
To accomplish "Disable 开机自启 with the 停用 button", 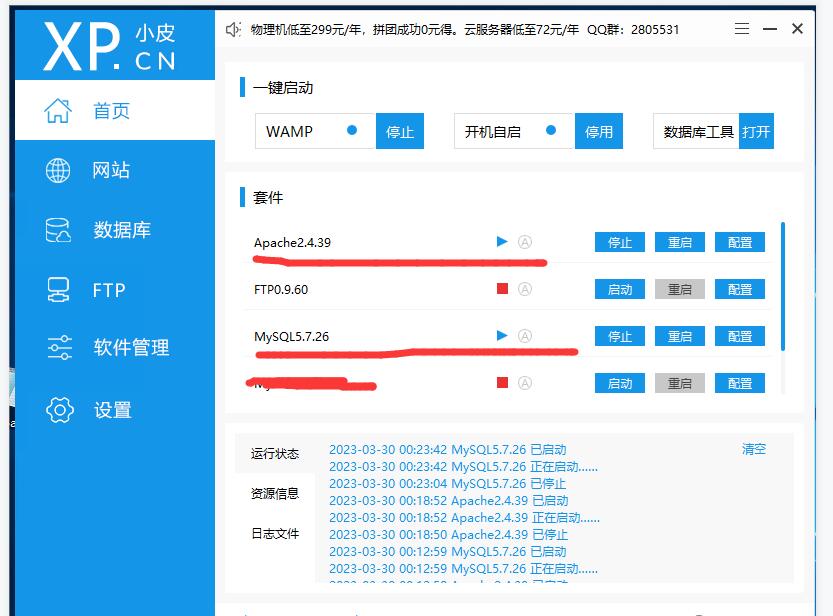I will 599,131.
